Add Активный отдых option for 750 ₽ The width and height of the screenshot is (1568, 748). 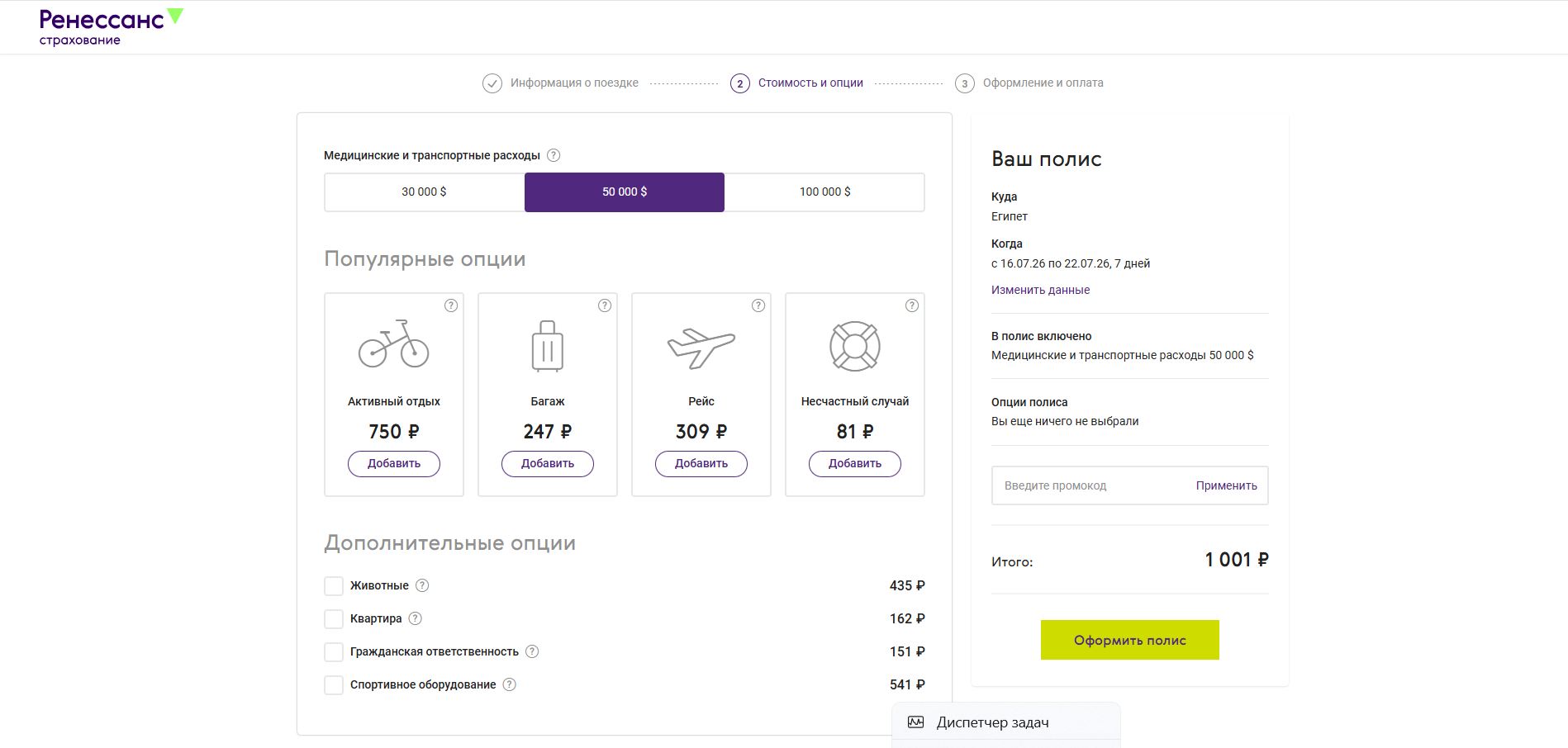point(394,463)
